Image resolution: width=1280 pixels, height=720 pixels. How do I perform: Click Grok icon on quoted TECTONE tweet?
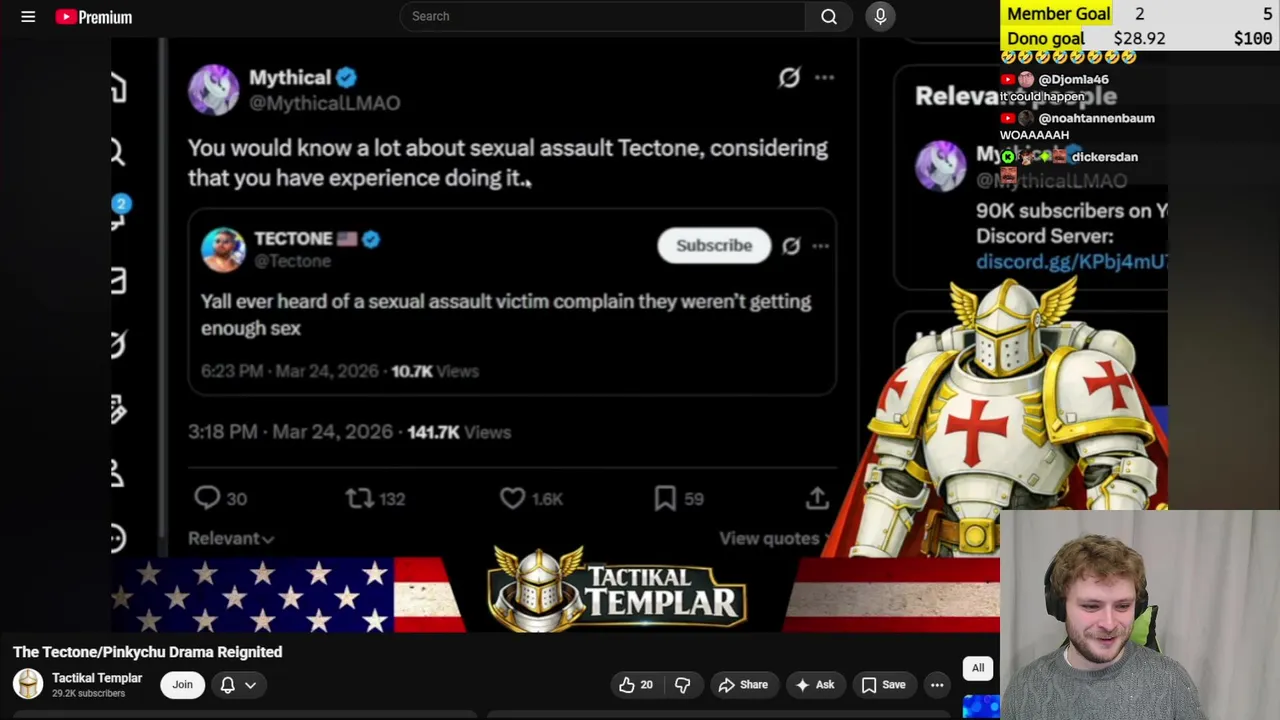(x=791, y=245)
